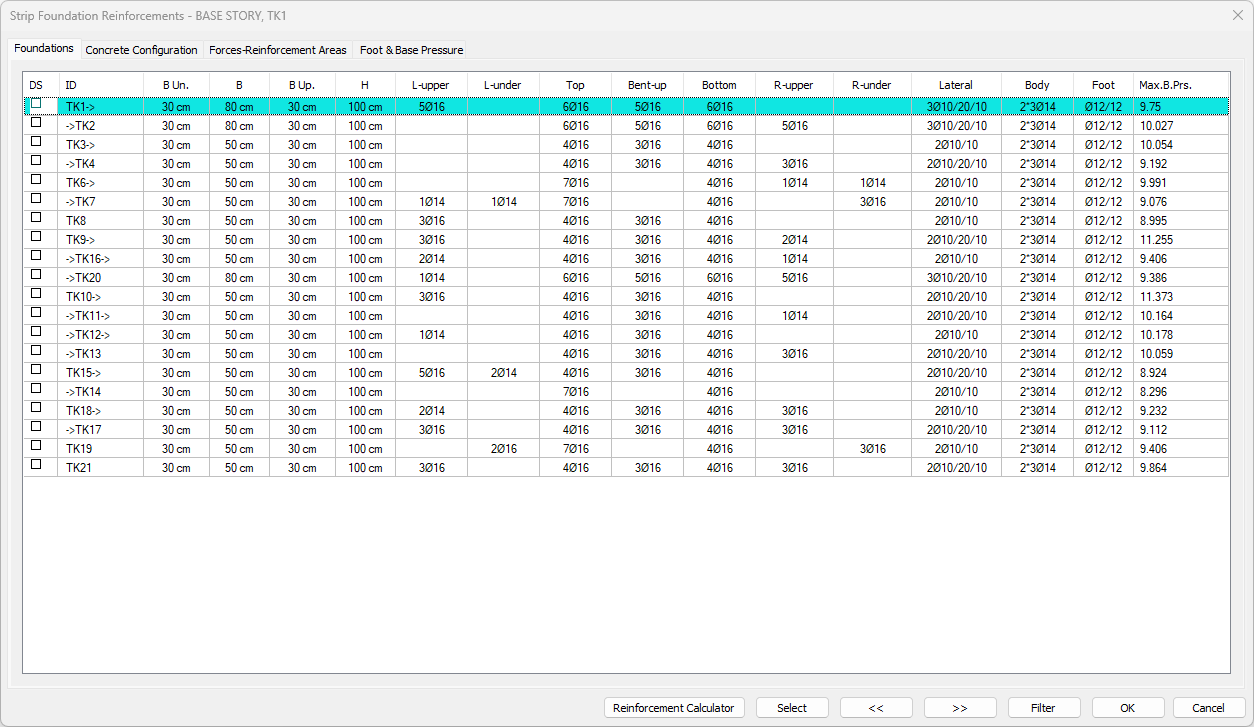
Task: Check the DS box for TK21 row
Action: click(x=37, y=465)
